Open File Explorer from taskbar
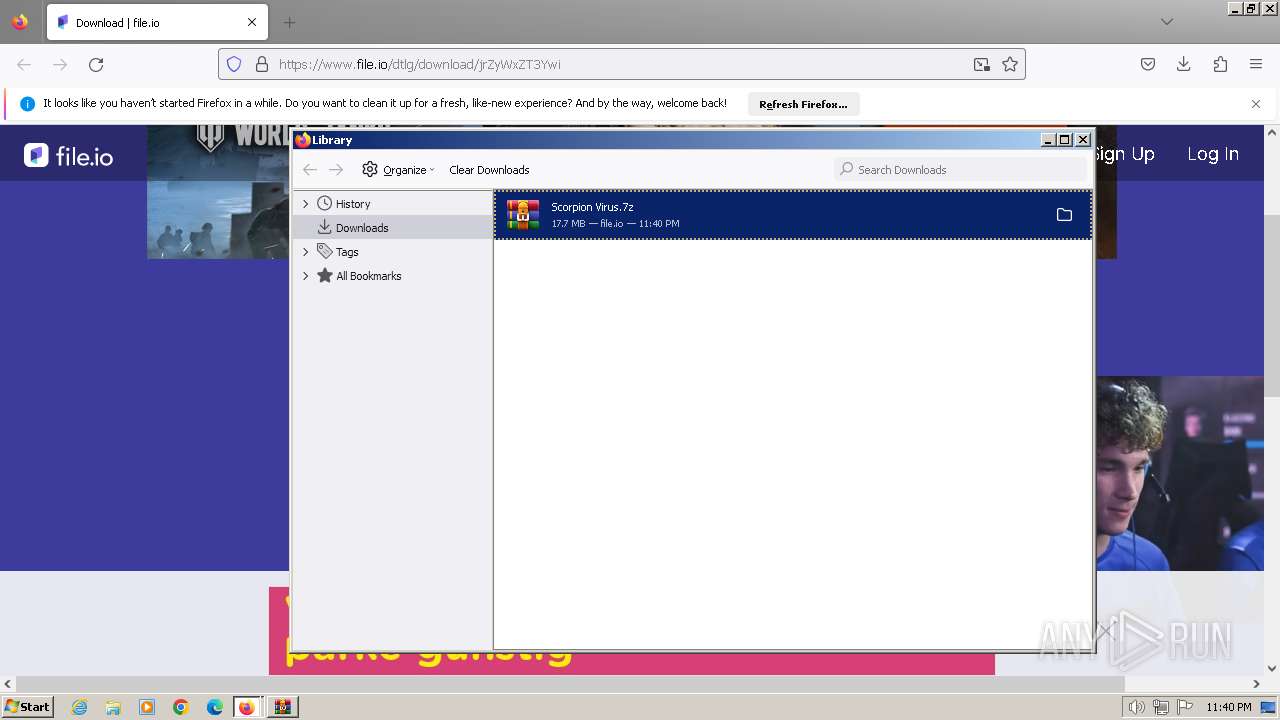This screenshot has height=720, width=1280. click(113, 707)
